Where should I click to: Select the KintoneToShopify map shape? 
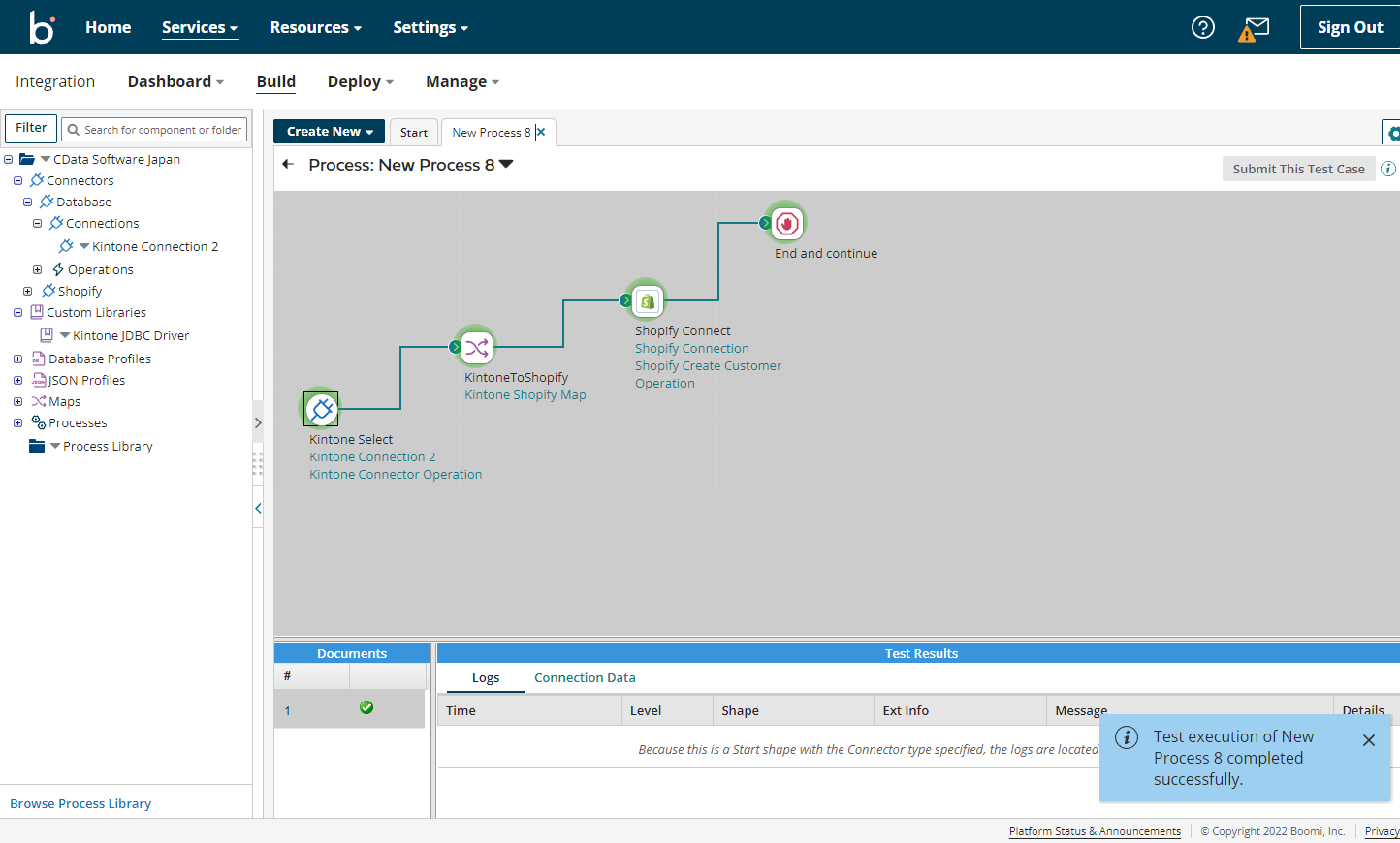click(476, 347)
